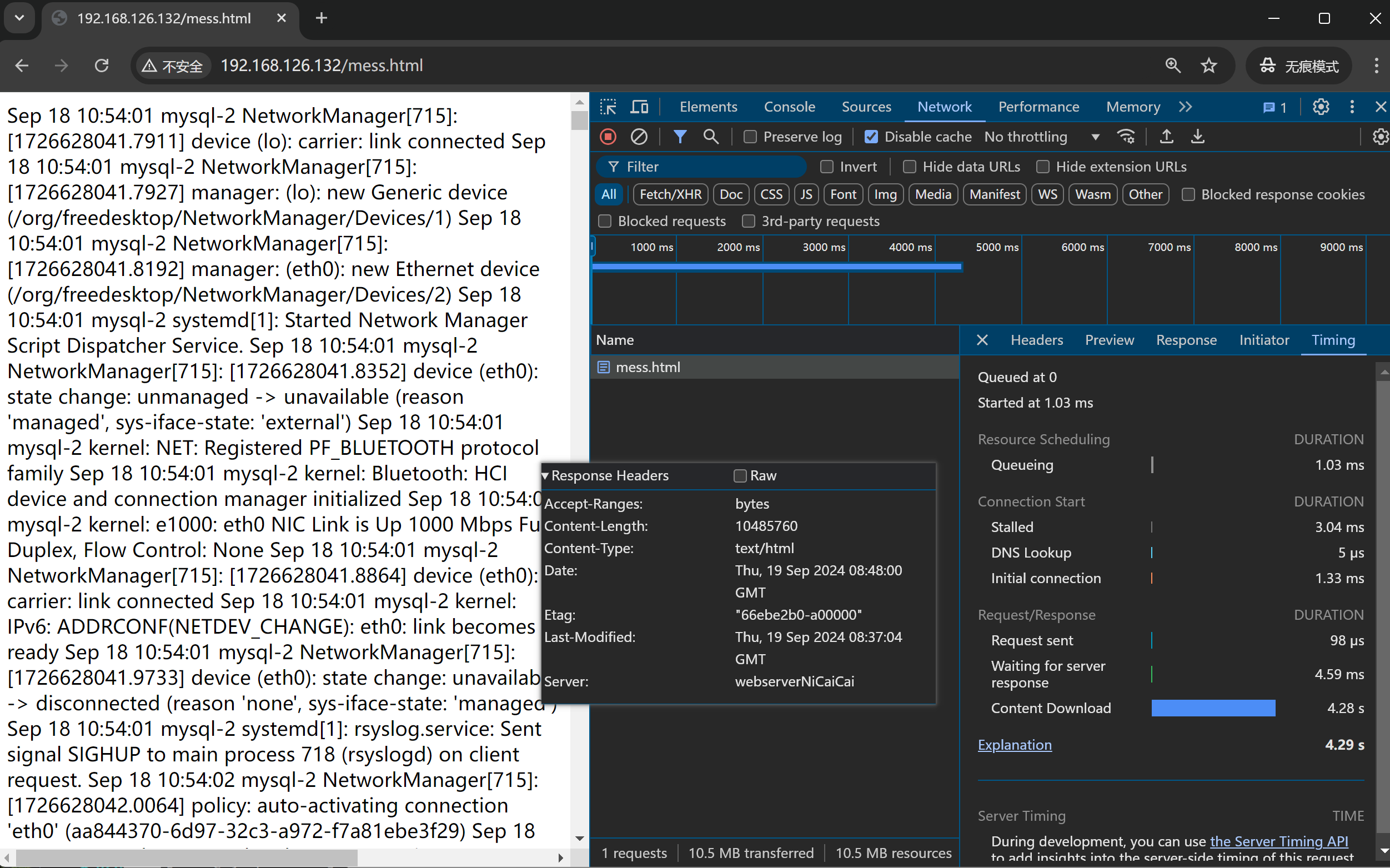Toggle the network filter funnel icon

point(680,137)
